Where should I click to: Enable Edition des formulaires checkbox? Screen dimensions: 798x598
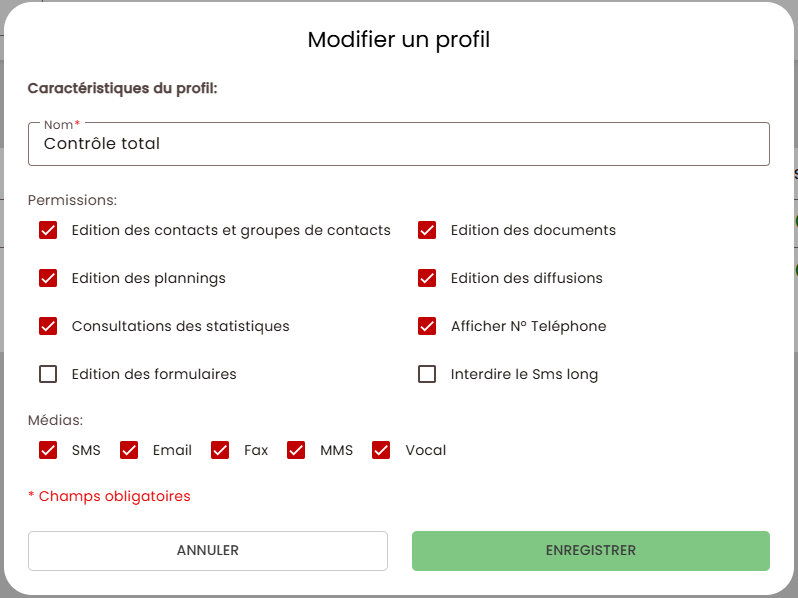(x=48, y=374)
